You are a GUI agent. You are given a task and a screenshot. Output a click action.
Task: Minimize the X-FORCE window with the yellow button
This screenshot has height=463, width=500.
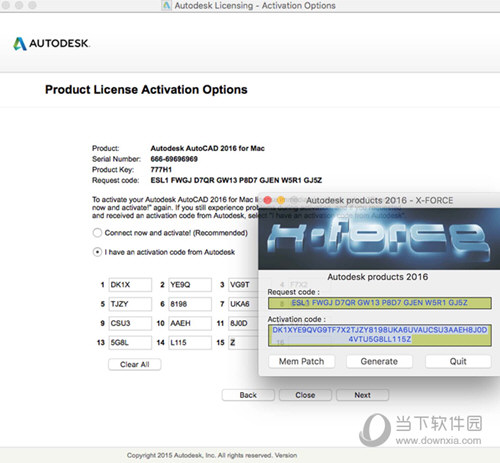(281, 200)
